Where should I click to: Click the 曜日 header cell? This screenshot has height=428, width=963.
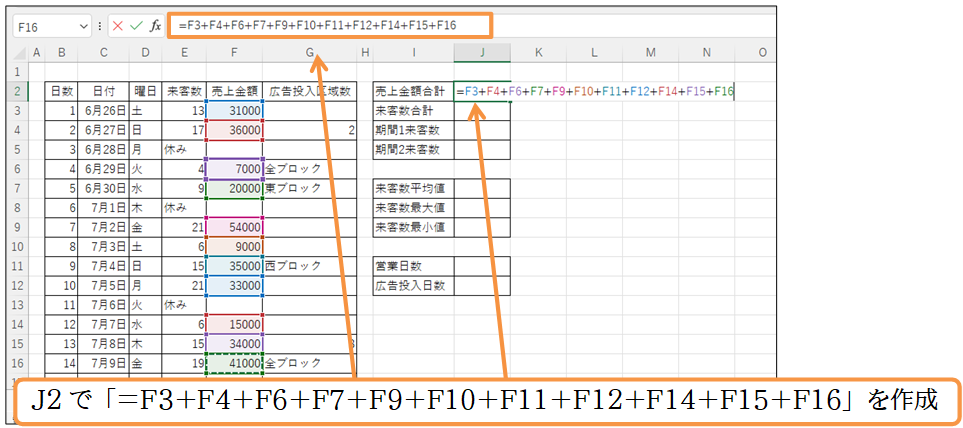coord(145,91)
